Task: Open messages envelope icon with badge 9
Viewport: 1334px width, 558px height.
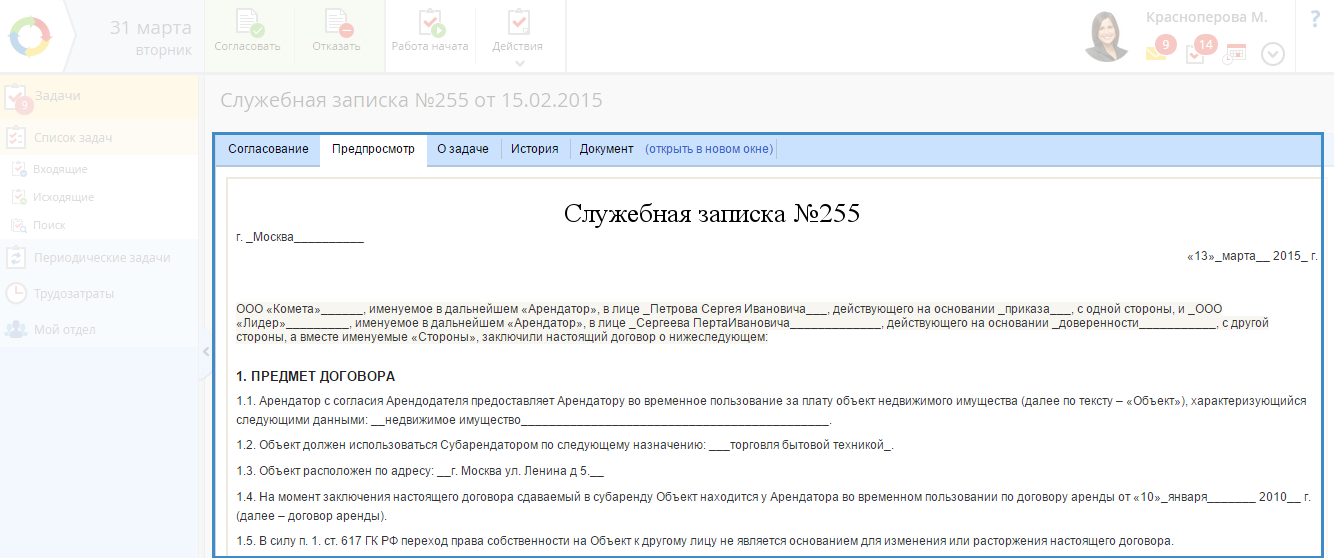Action: click(1157, 52)
